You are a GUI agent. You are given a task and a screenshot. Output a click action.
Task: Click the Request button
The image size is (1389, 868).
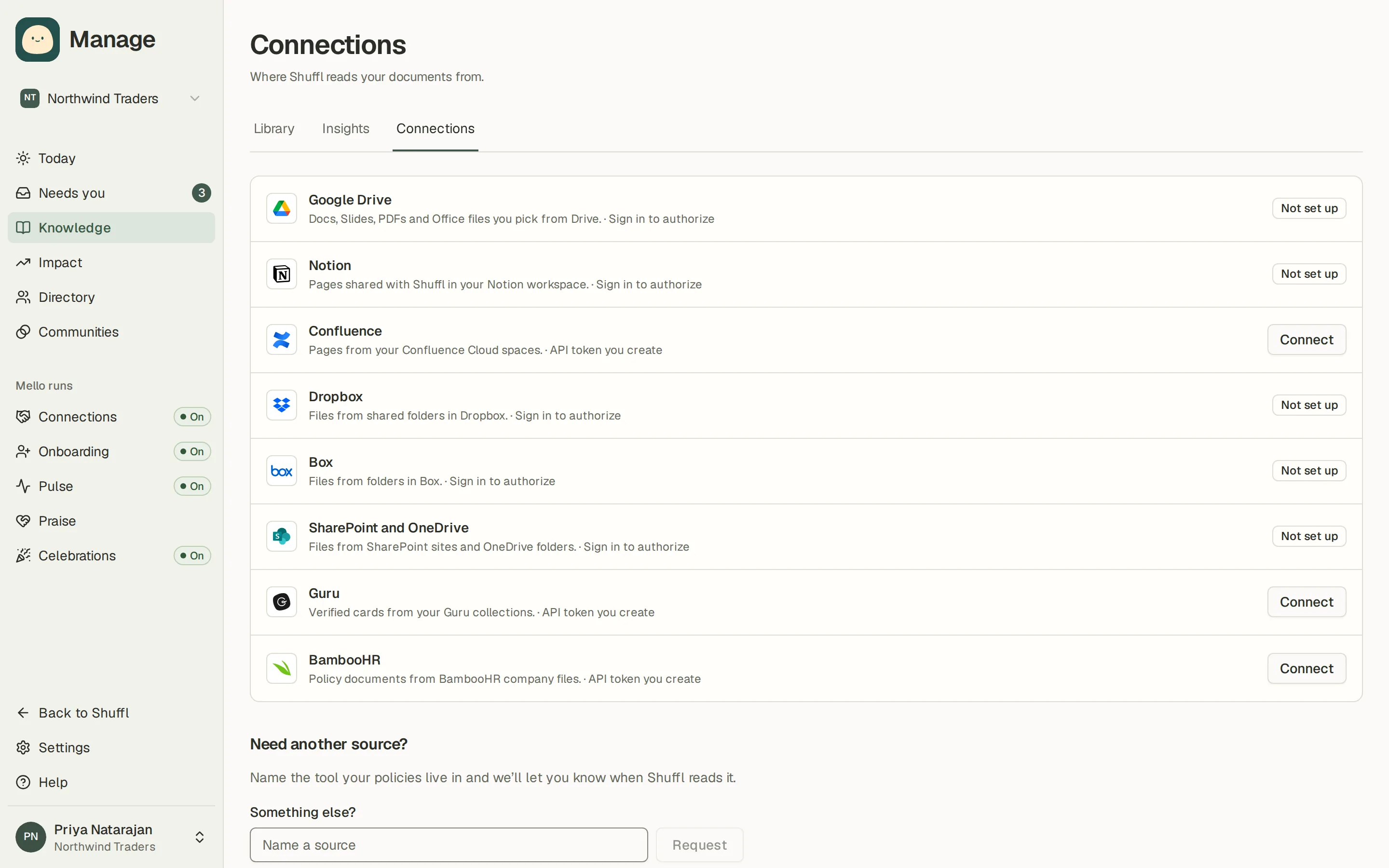tap(699, 845)
